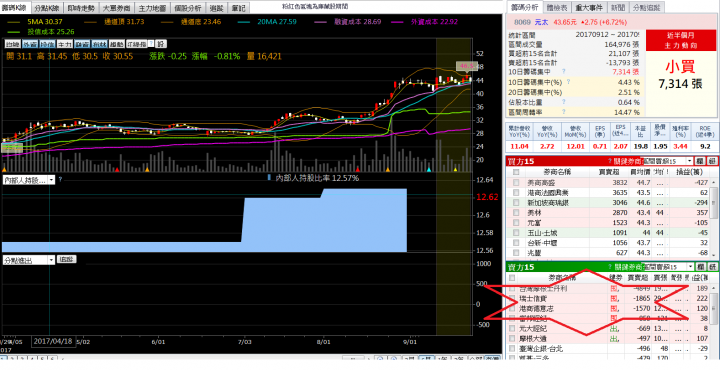Screen dimensions: 720x370
Task: Check the select-all checkbox in 賣方15 header row
Action: tap(512, 278)
